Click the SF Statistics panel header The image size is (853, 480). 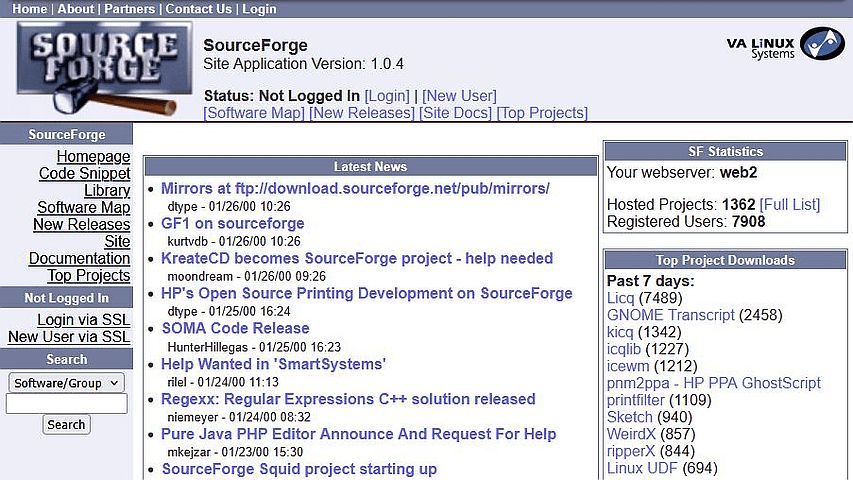tap(726, 151)
